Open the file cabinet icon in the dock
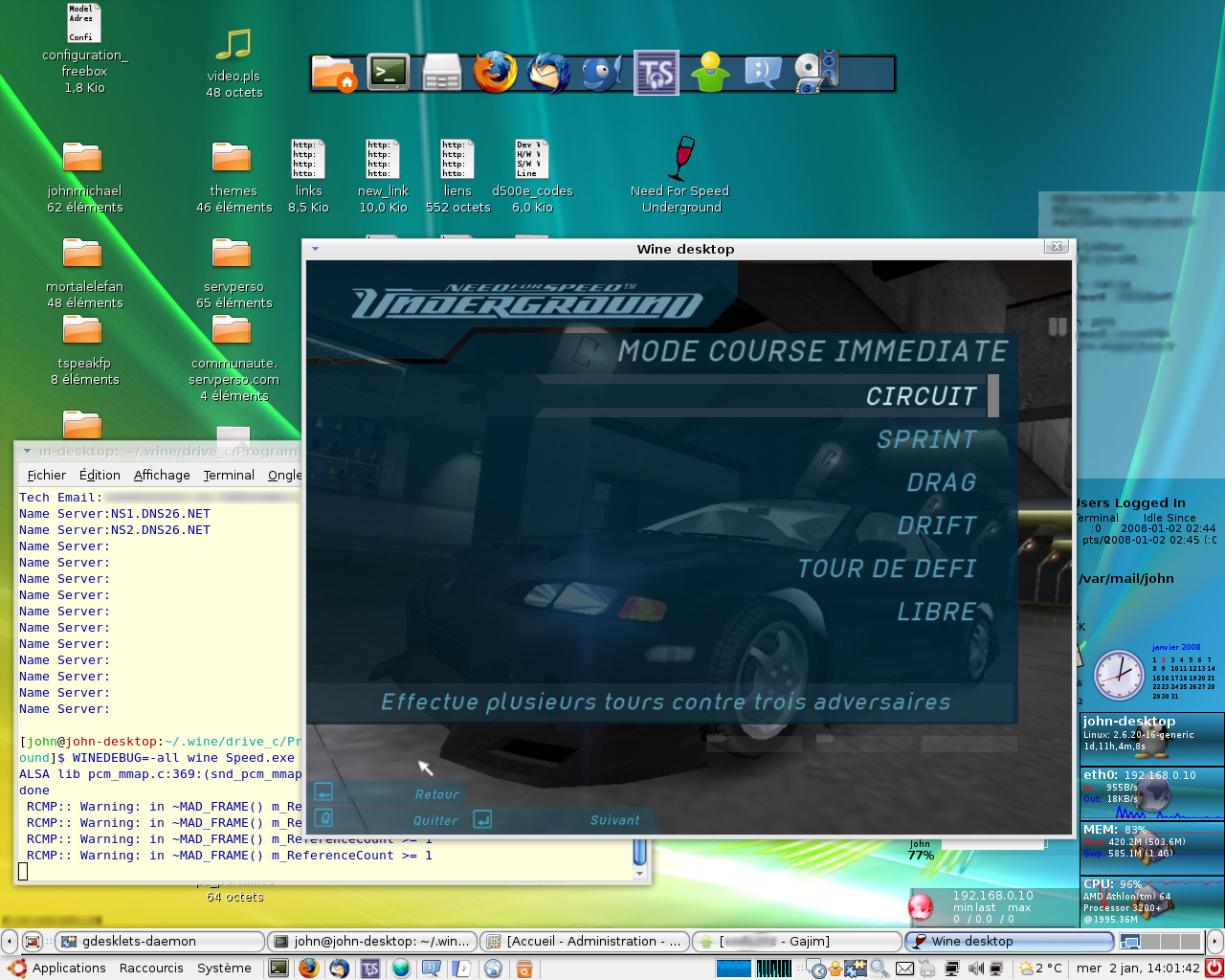Viewport: 1225px width, 980px height. coord(442,73)
